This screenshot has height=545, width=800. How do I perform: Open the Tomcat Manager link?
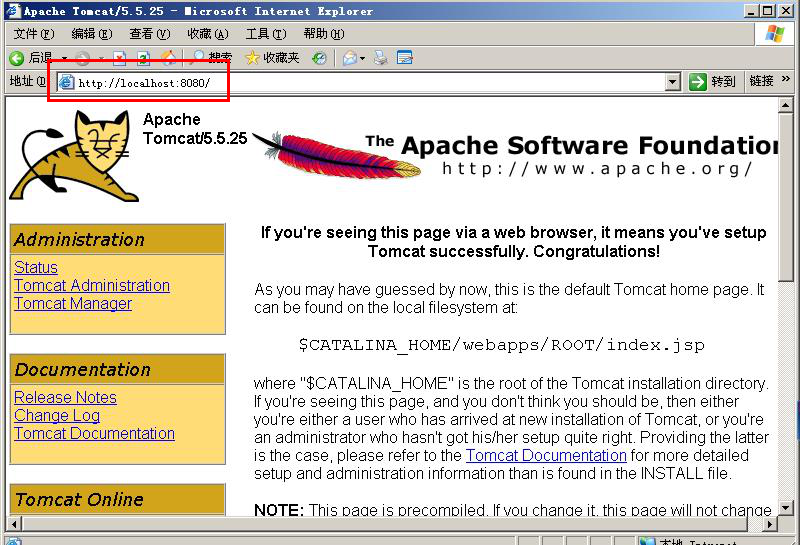point(73,304)
